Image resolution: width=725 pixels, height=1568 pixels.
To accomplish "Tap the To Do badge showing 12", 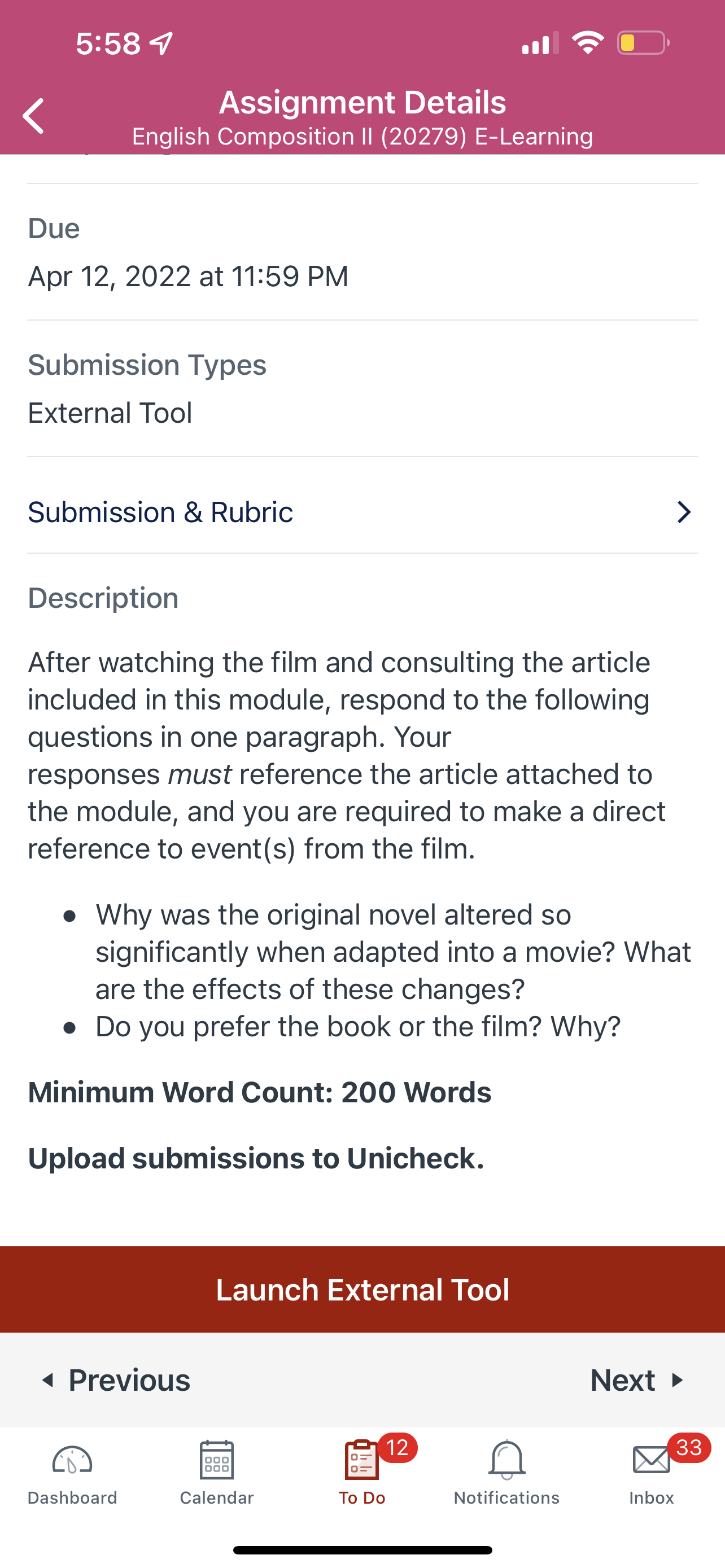I will [398, 1448].
